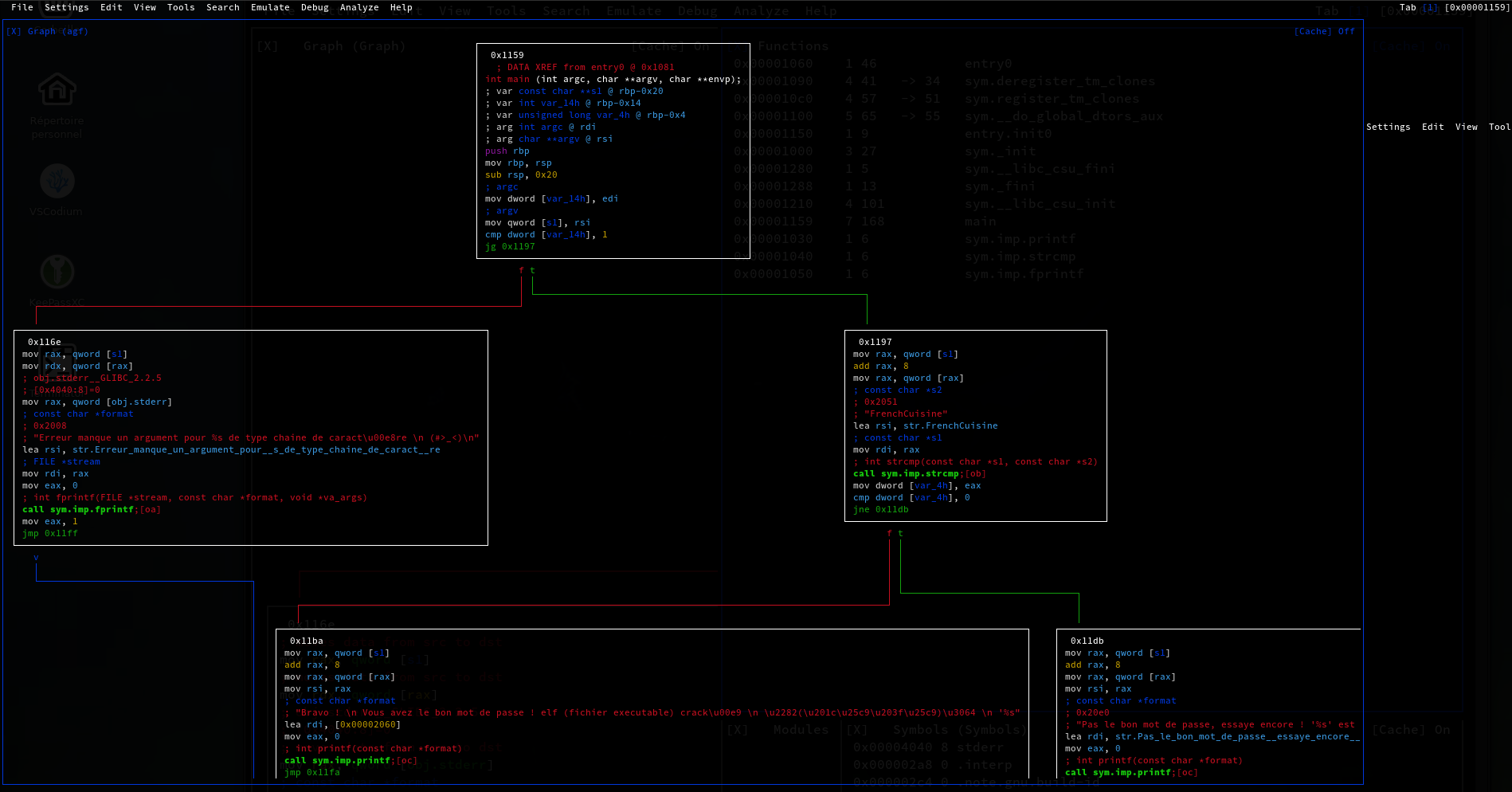Click the 'arg char **argv @ rsi' line
Image resolution: width=1512 pixels, height=792 pixels.
click(x=549, y=139)
